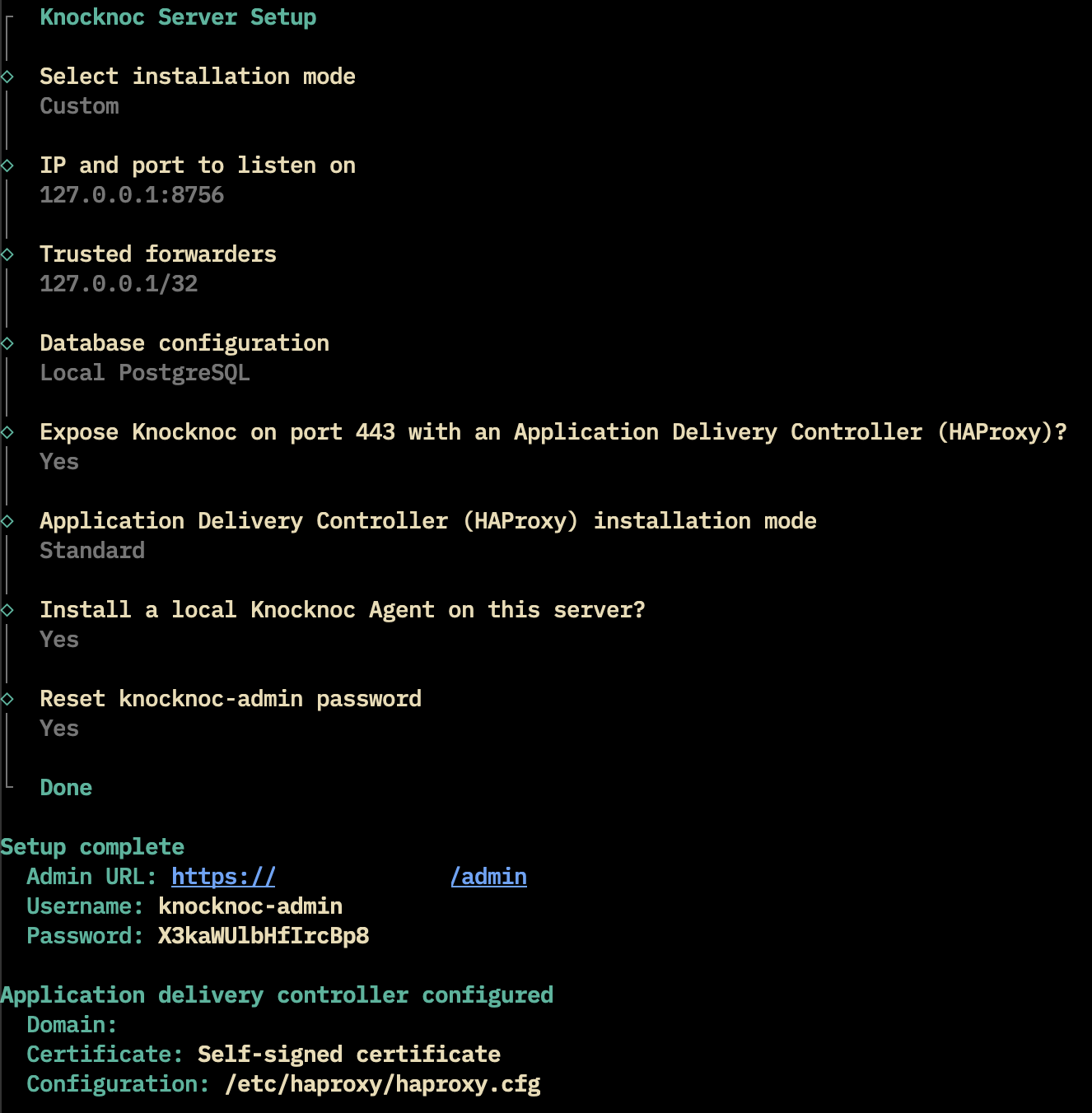Click diamond beside HAProxy installation mode prompt
This screenshot has height=1113, width=1092.
(x=7, y=521)
